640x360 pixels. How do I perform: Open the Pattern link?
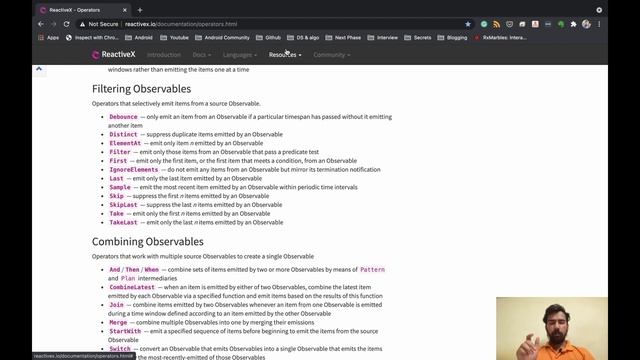click(372, 269)
